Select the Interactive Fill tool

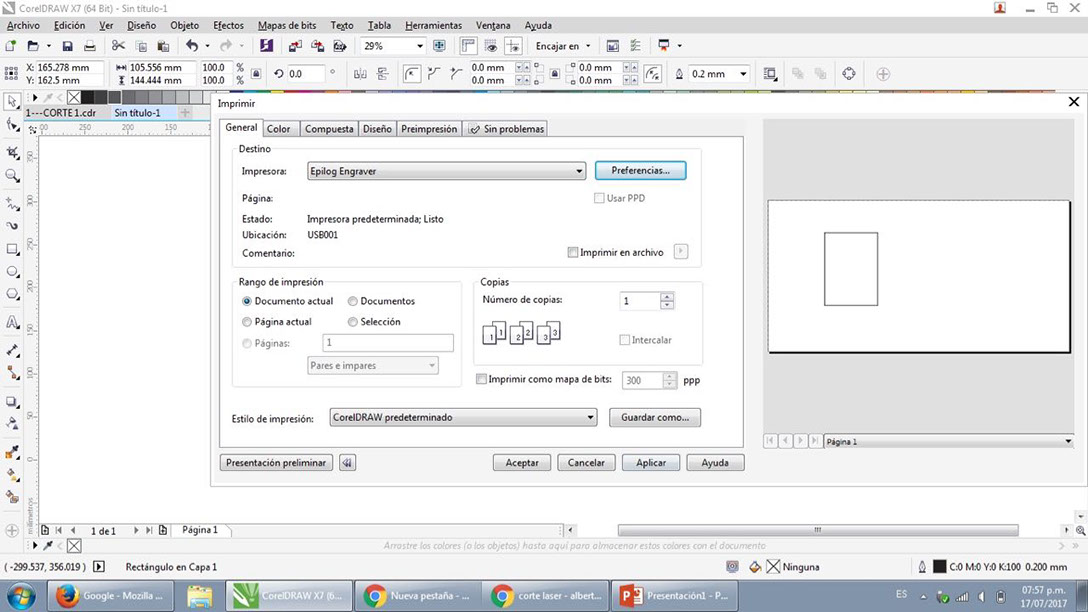coord(12,475)
